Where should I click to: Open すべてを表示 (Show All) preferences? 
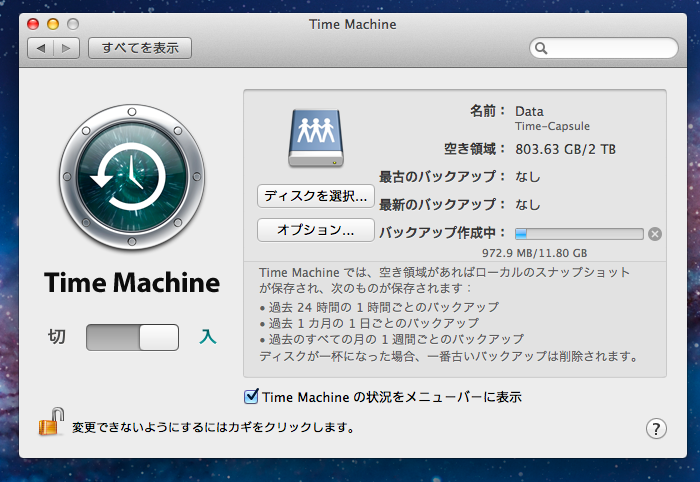point(140,48)
